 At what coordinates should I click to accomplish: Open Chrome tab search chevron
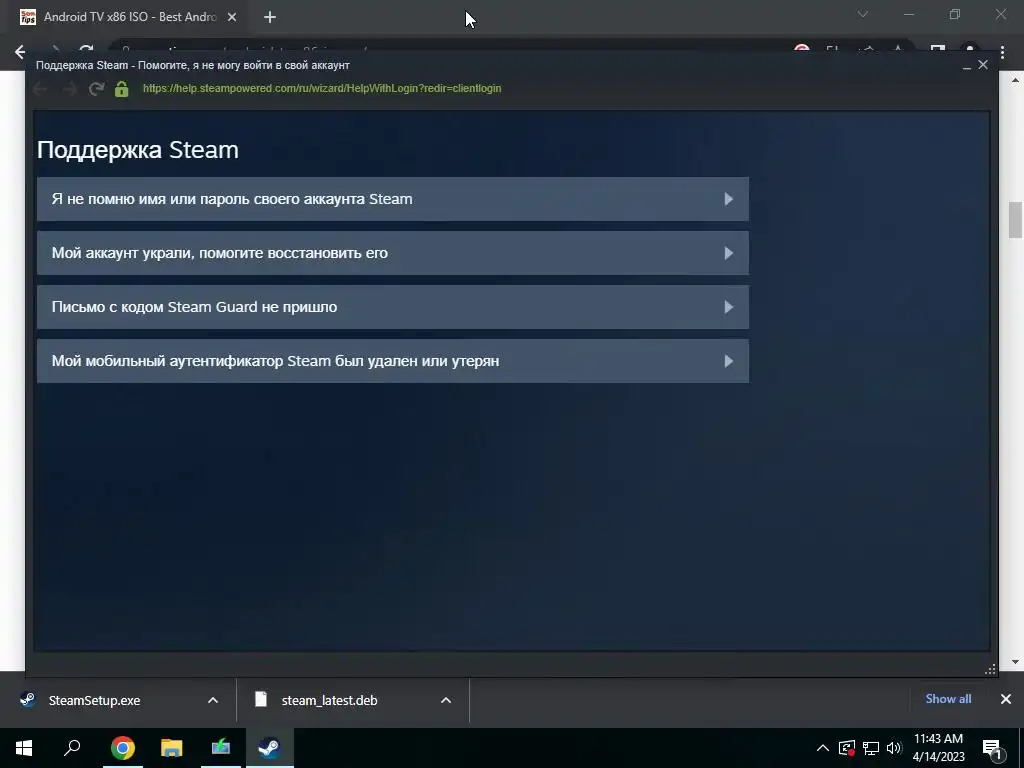click(863, 14)
